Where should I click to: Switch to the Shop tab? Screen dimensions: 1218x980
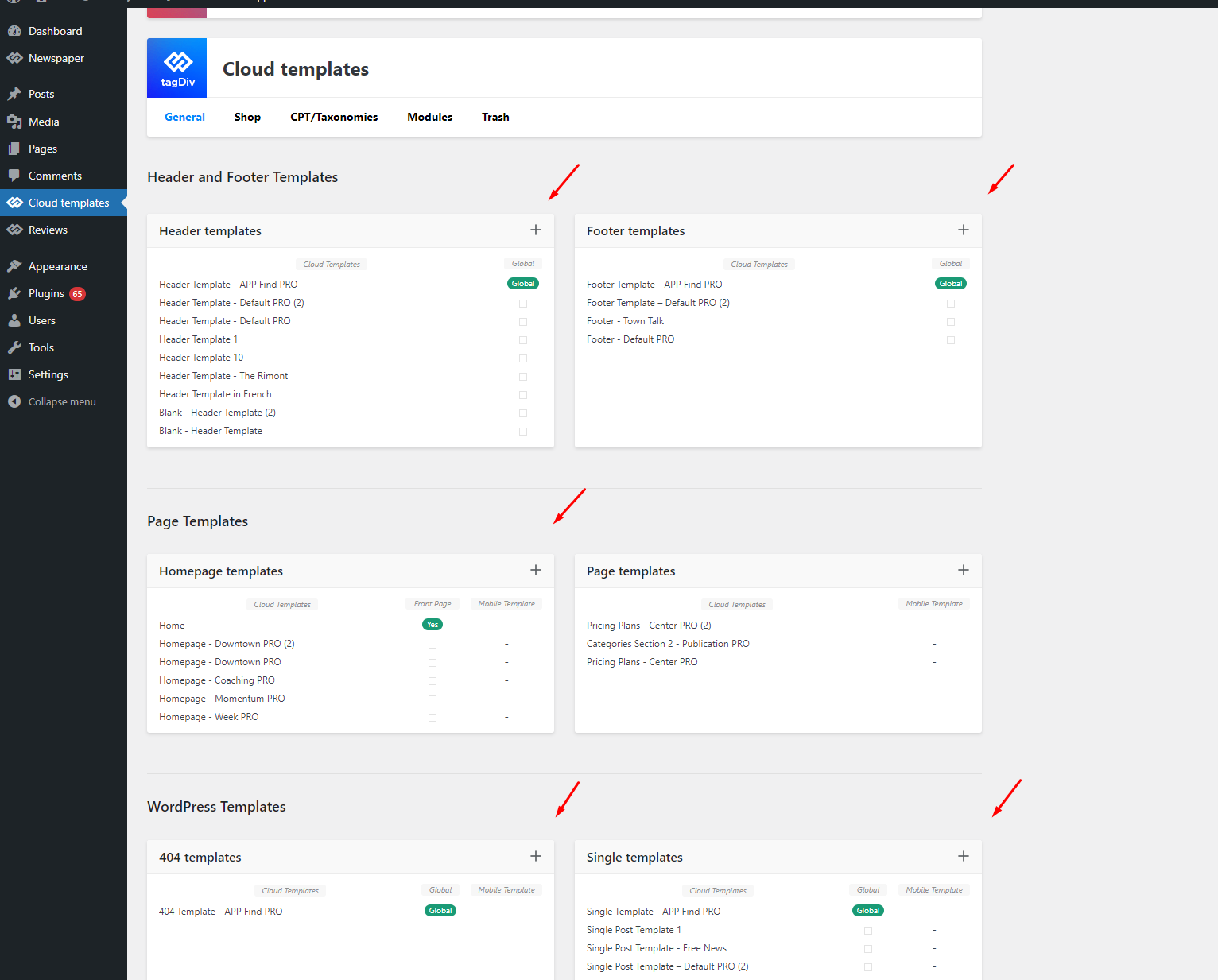[247, 117]
